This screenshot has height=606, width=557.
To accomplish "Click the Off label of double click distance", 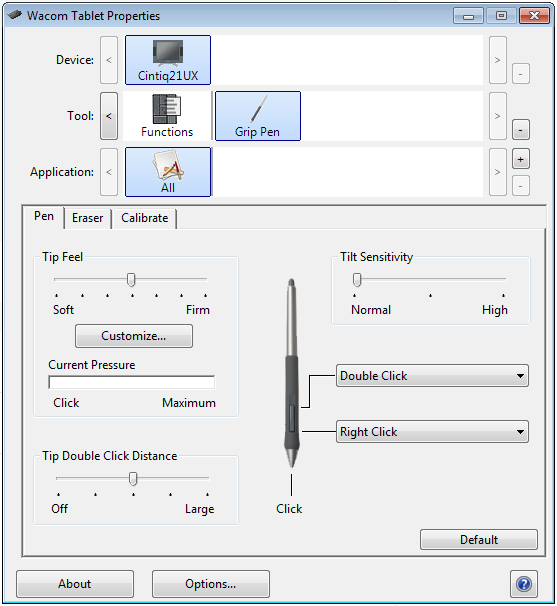I will [60, 509].
